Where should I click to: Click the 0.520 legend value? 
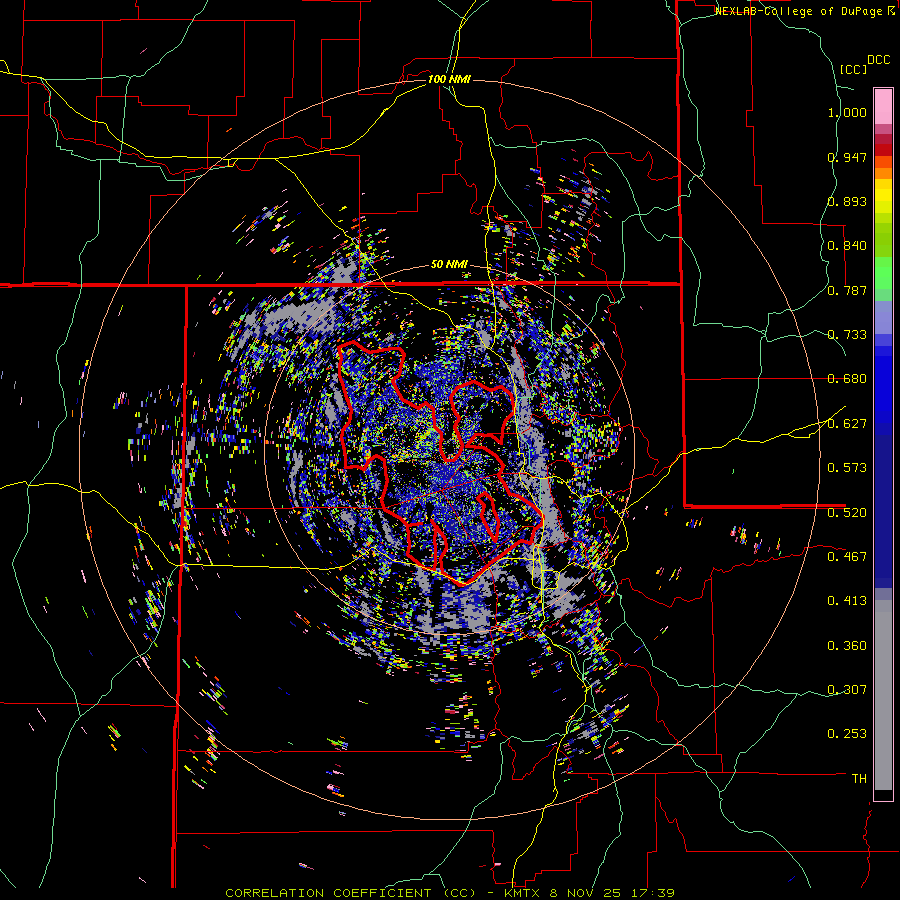click(x=847, y=512)
